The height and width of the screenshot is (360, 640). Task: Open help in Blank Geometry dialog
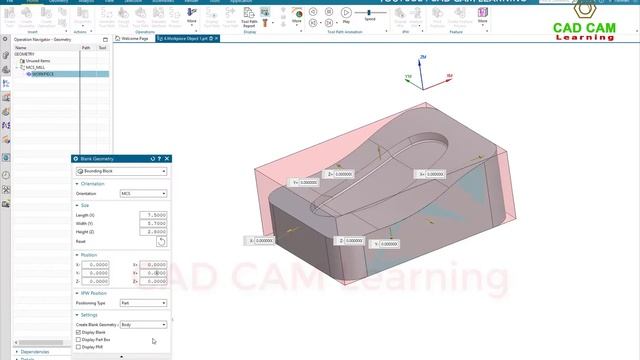pos(160,159)
